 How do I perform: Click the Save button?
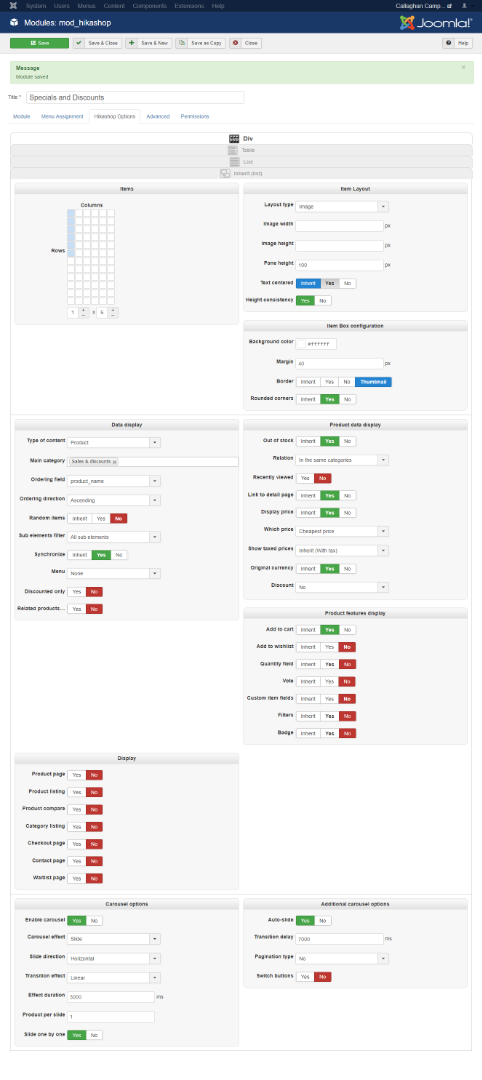coord(39,43)
